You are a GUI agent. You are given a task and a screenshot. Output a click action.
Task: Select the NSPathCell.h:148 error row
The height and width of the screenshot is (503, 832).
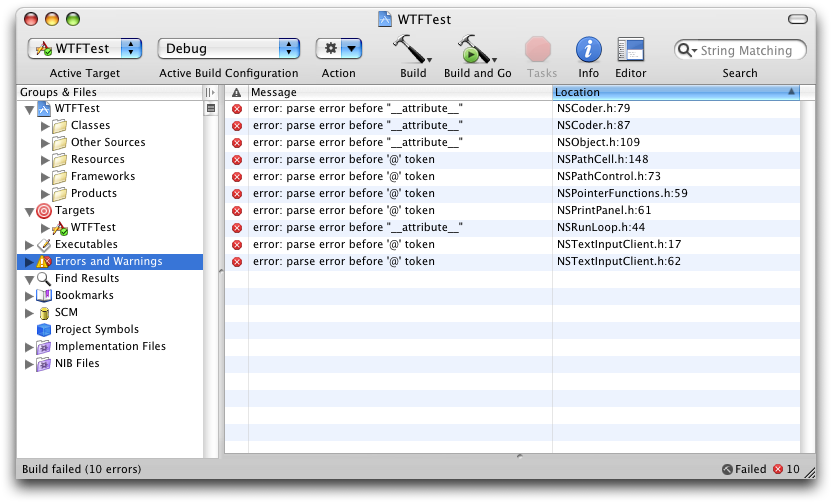point(512,159)
